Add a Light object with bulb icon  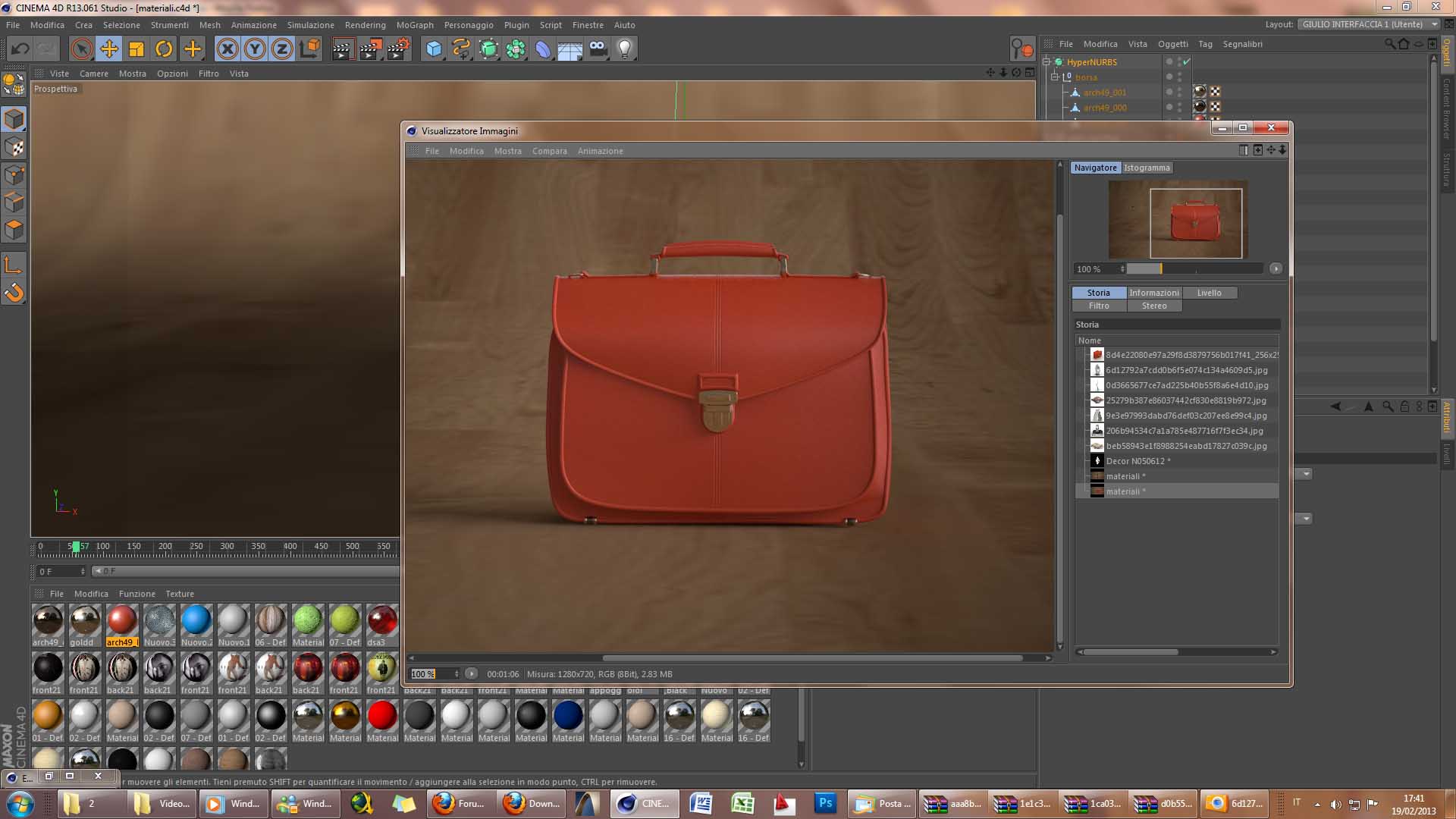pos(624,49)
